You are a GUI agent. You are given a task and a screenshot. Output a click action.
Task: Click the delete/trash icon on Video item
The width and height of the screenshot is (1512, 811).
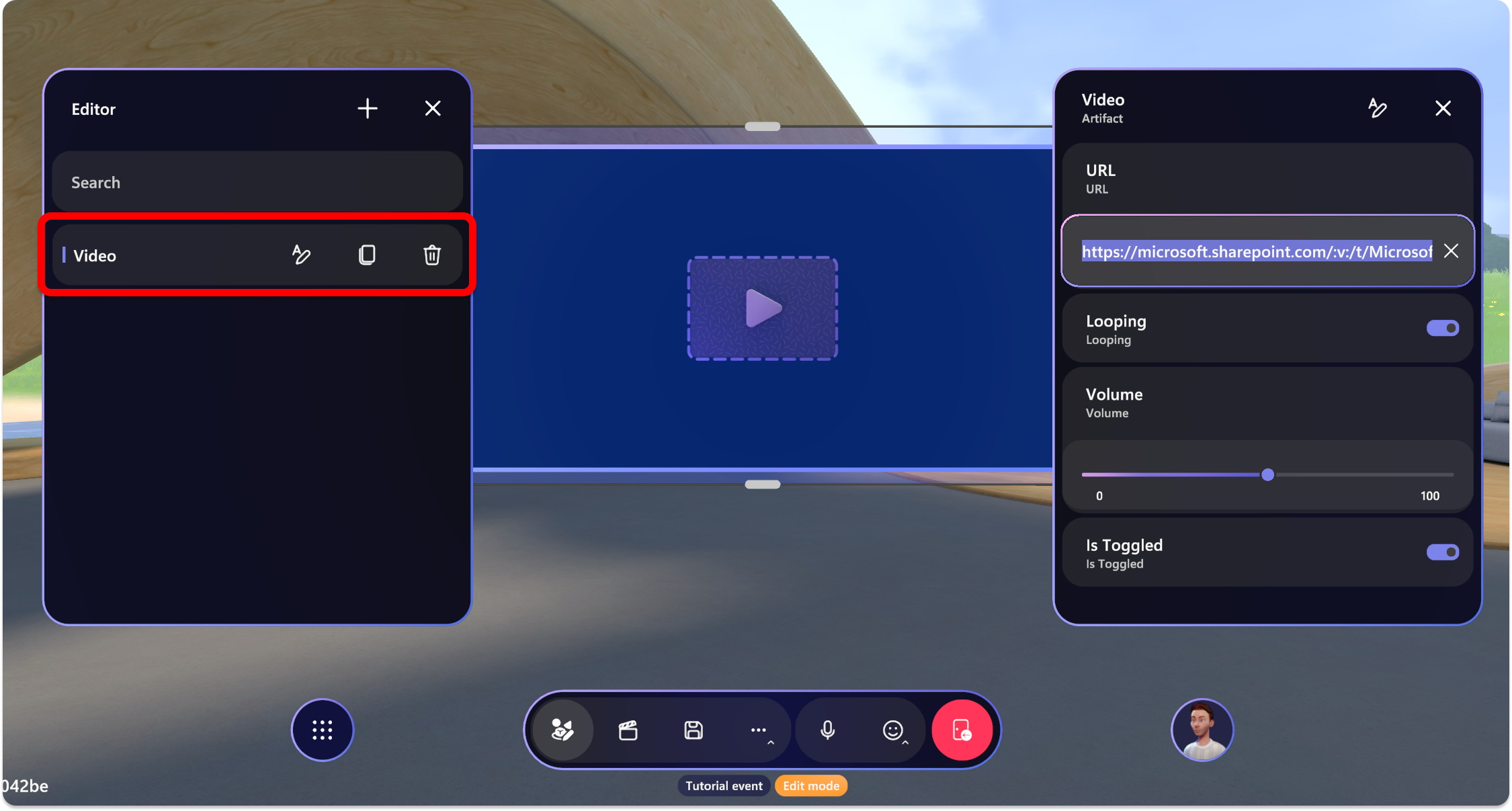click(x=432, y=255)
